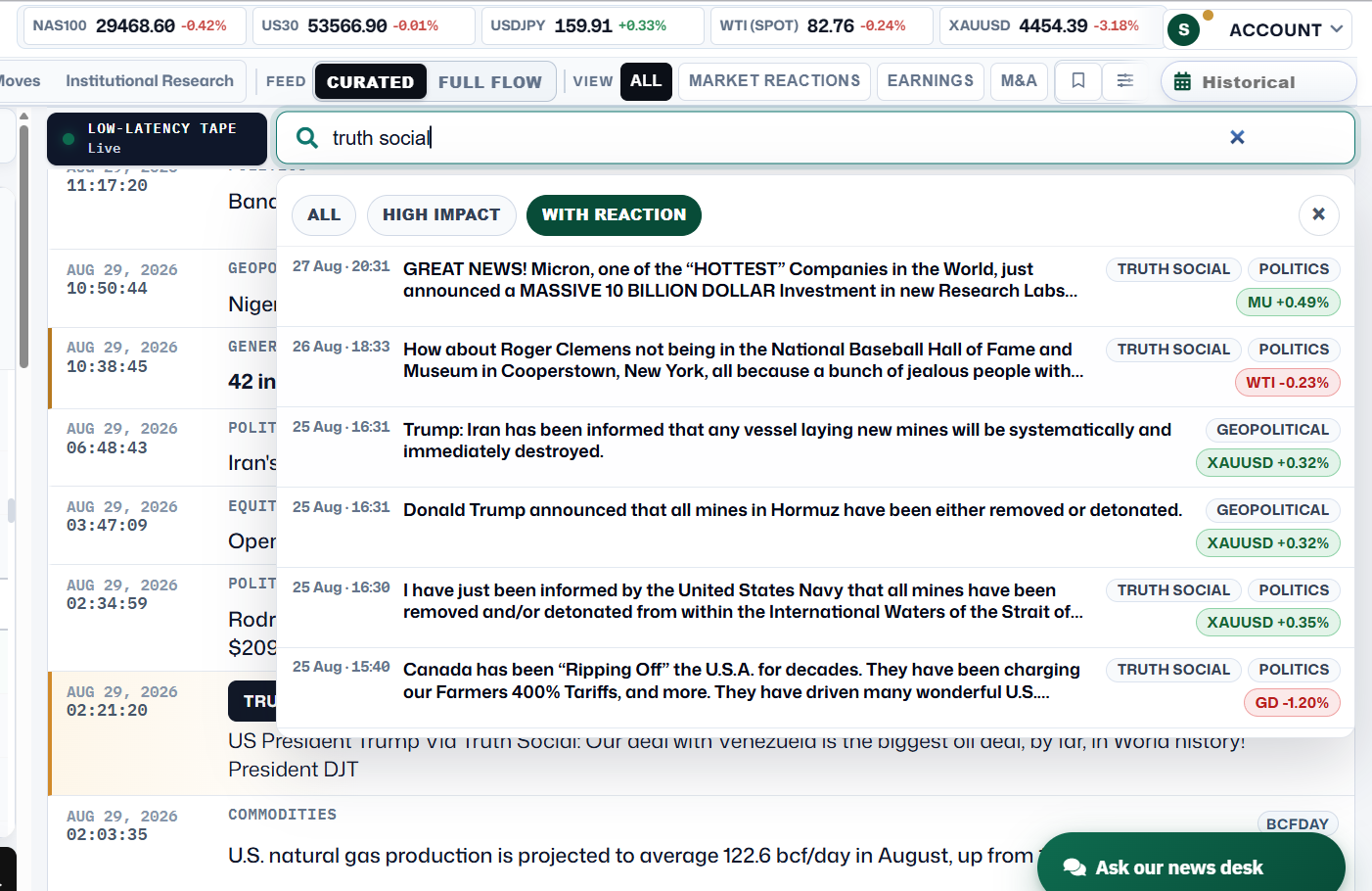Click the COMMODITIES category label
The image size is (1372, 891).
pos(282,815)
